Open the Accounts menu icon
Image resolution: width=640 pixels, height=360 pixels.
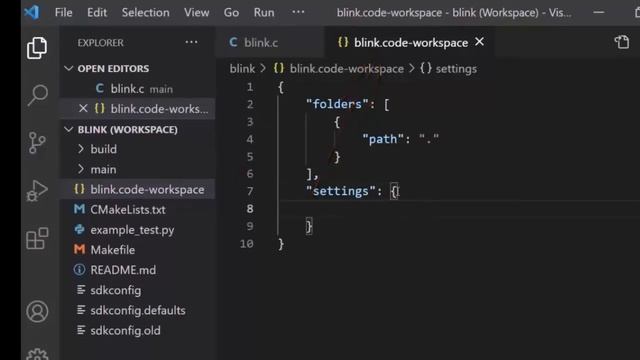click(x=37, y=311)
